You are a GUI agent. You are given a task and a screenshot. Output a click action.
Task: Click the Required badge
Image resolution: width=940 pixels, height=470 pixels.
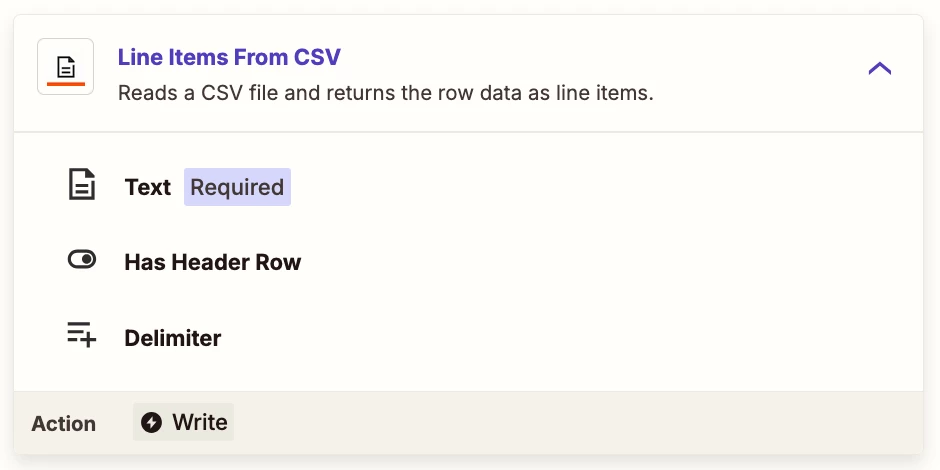237,187
